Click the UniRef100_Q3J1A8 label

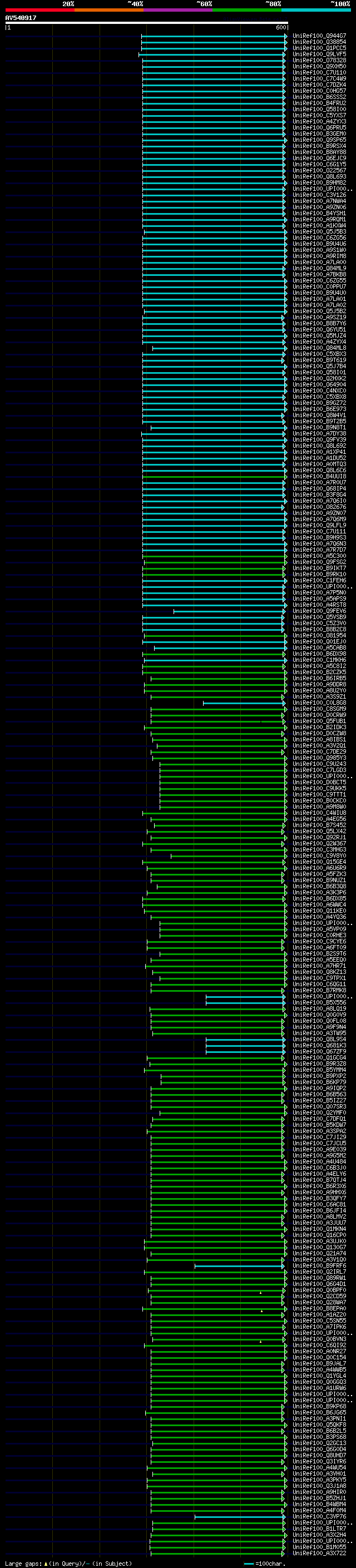pyautogui.click(x=319, y=1486)
